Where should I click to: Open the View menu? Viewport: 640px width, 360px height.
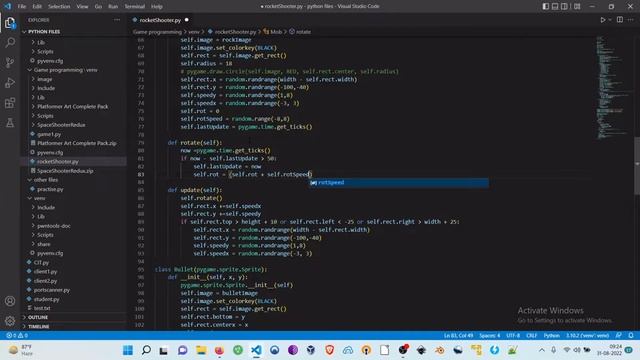pos(82,7)
